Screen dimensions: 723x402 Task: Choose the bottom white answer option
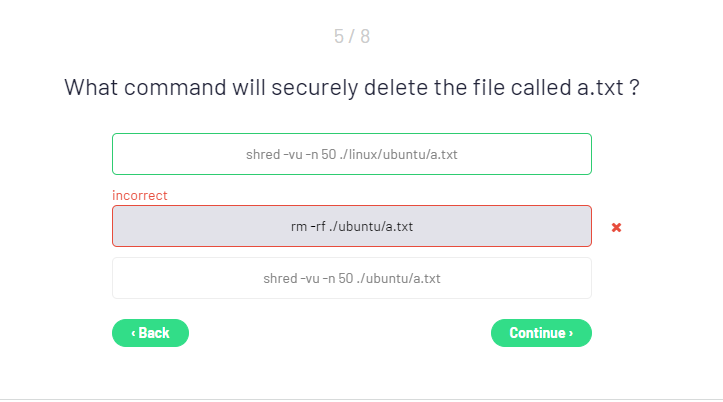point(351,278)
